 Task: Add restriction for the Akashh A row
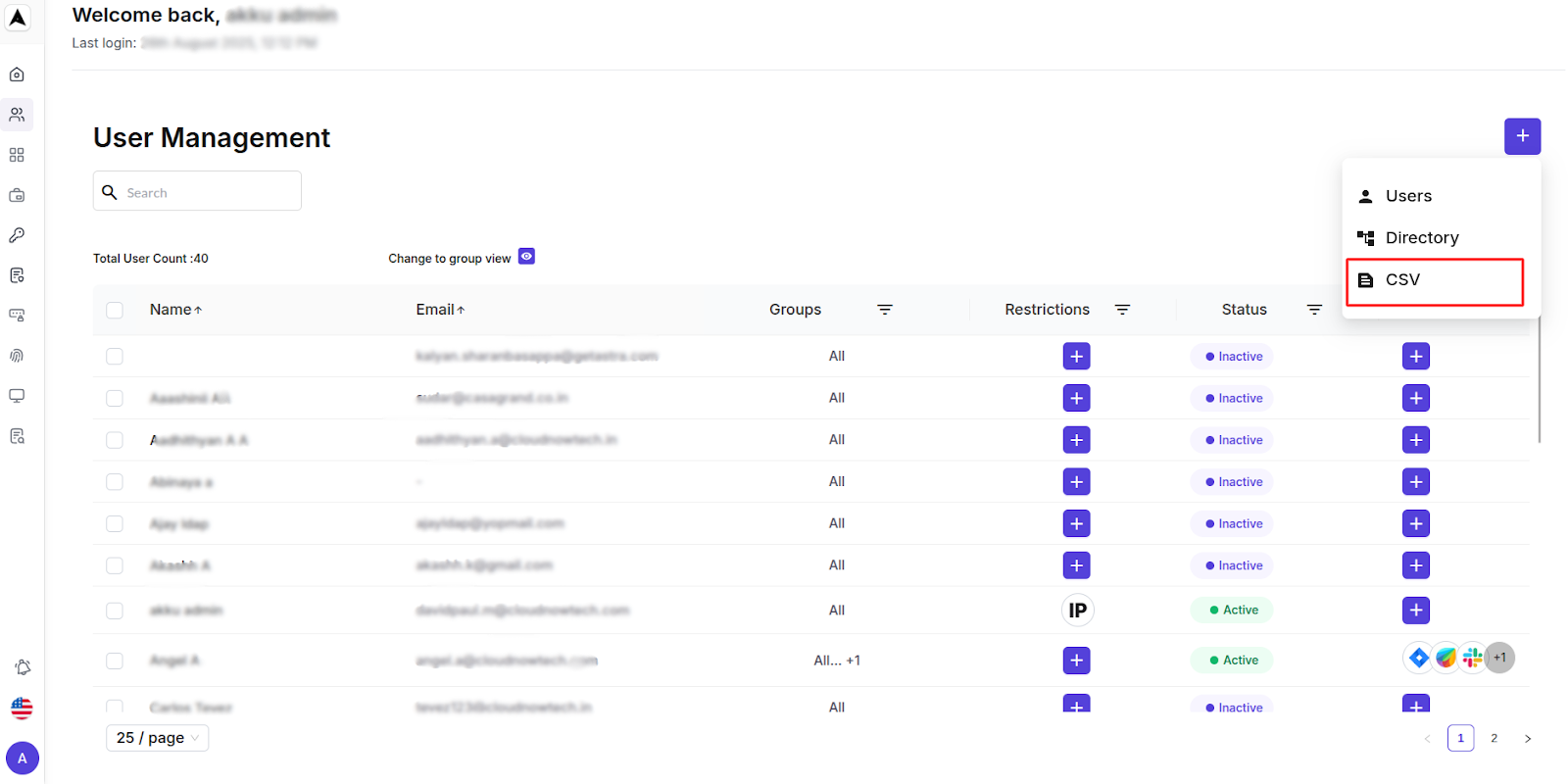coord(1076,565)
